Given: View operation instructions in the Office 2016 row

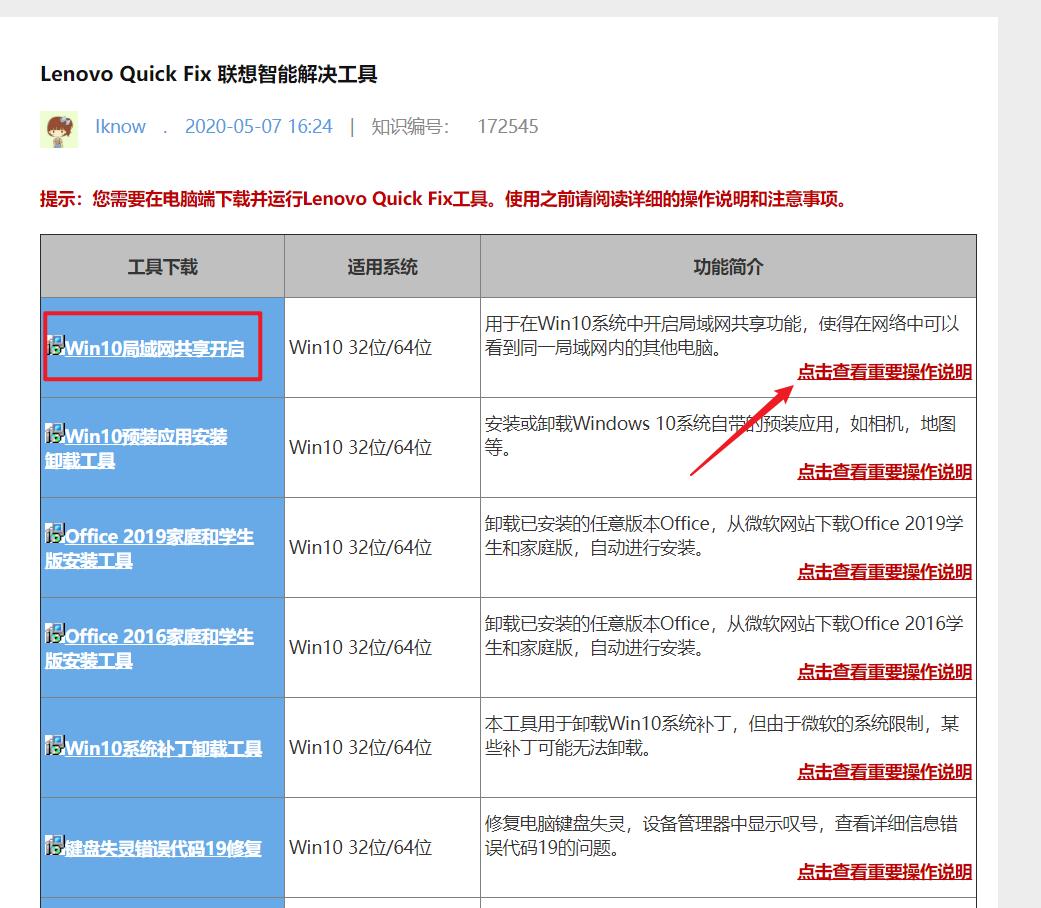Looking at the screenshot, I should click(x=884, y=671).
